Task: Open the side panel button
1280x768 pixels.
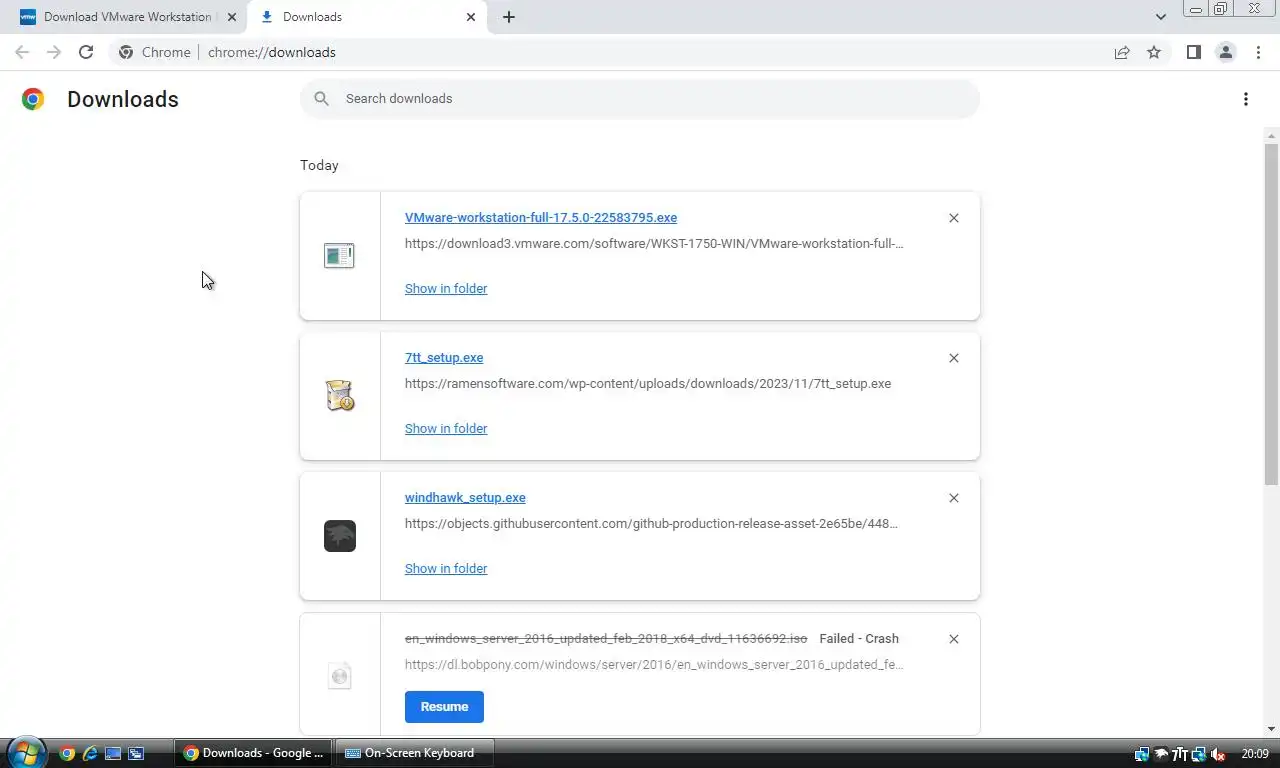Action: pos(1193,52)
